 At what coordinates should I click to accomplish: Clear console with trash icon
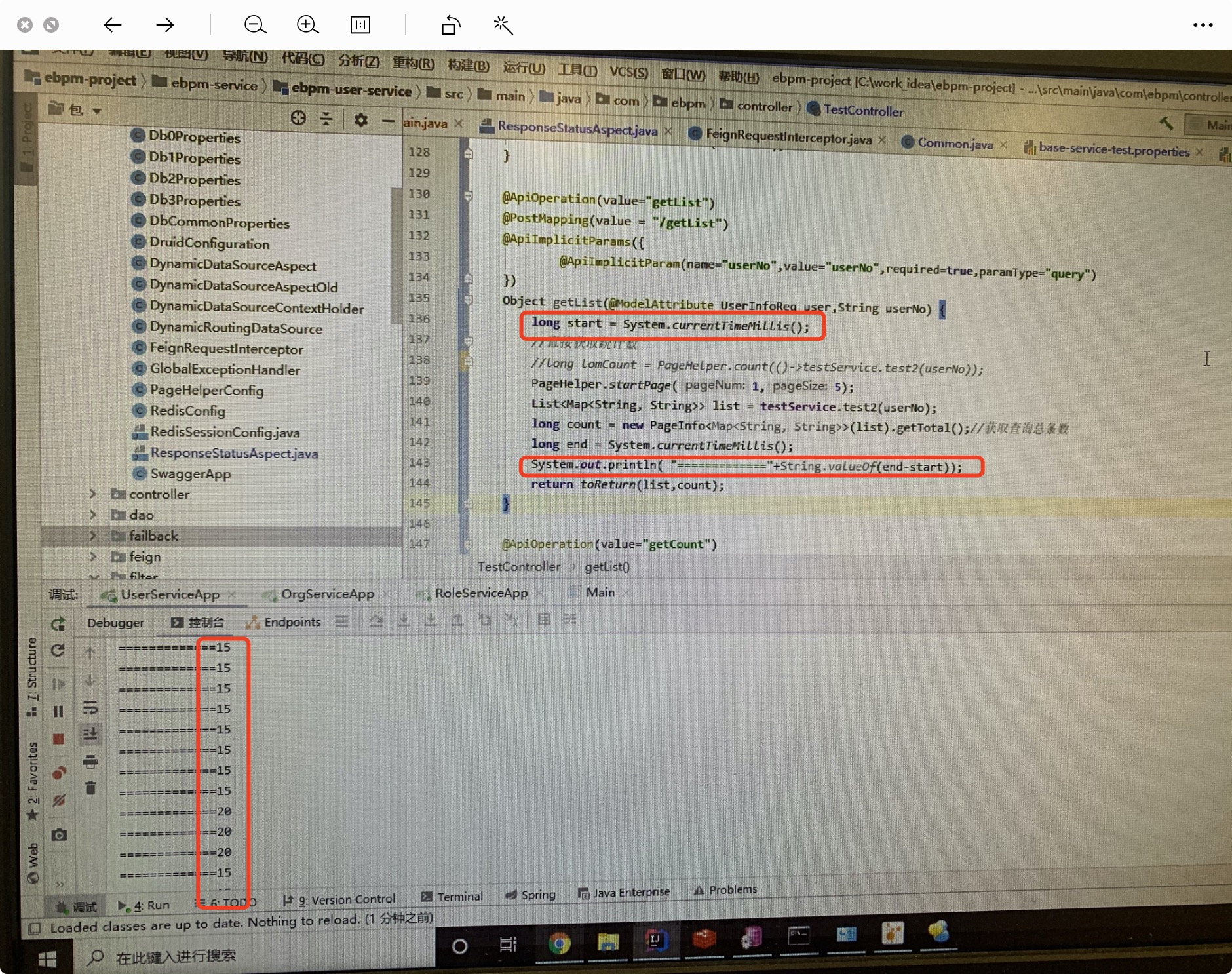90,788
